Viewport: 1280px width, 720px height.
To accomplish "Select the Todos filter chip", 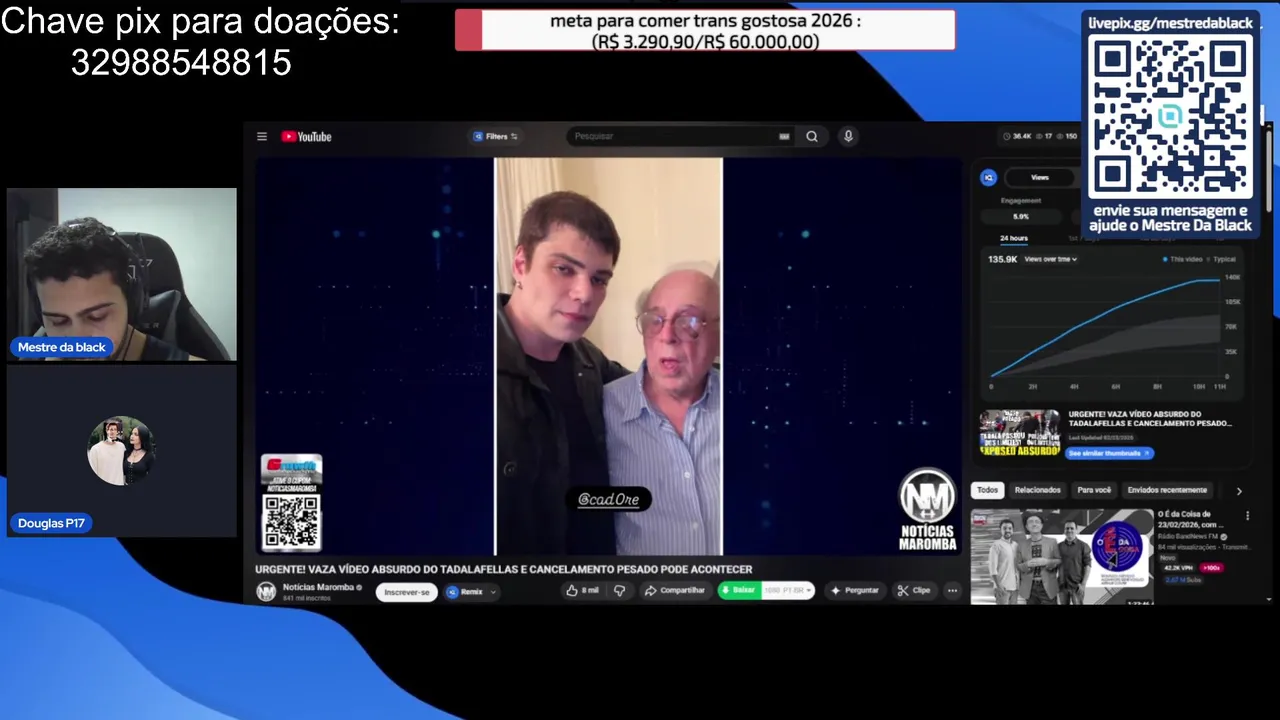I will 987,490.
